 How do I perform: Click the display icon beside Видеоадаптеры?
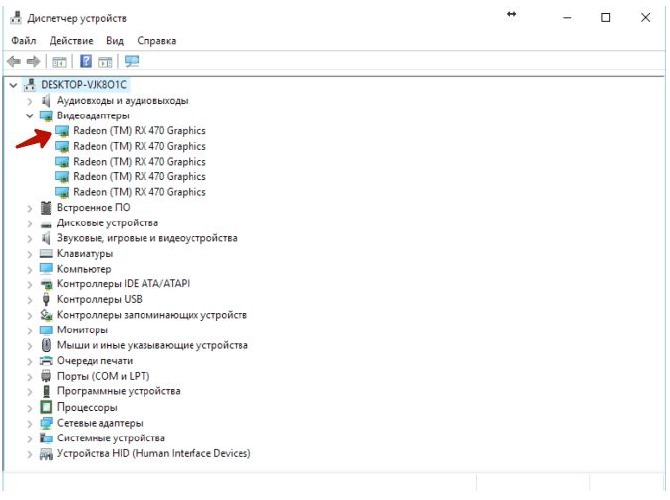point(46,116)
